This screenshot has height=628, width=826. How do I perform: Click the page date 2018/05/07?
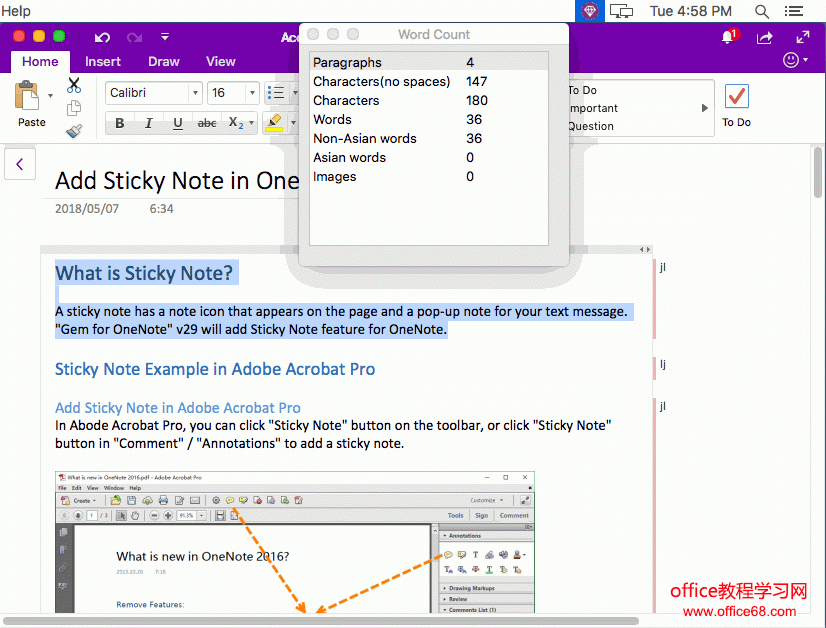tap(87, 209)
